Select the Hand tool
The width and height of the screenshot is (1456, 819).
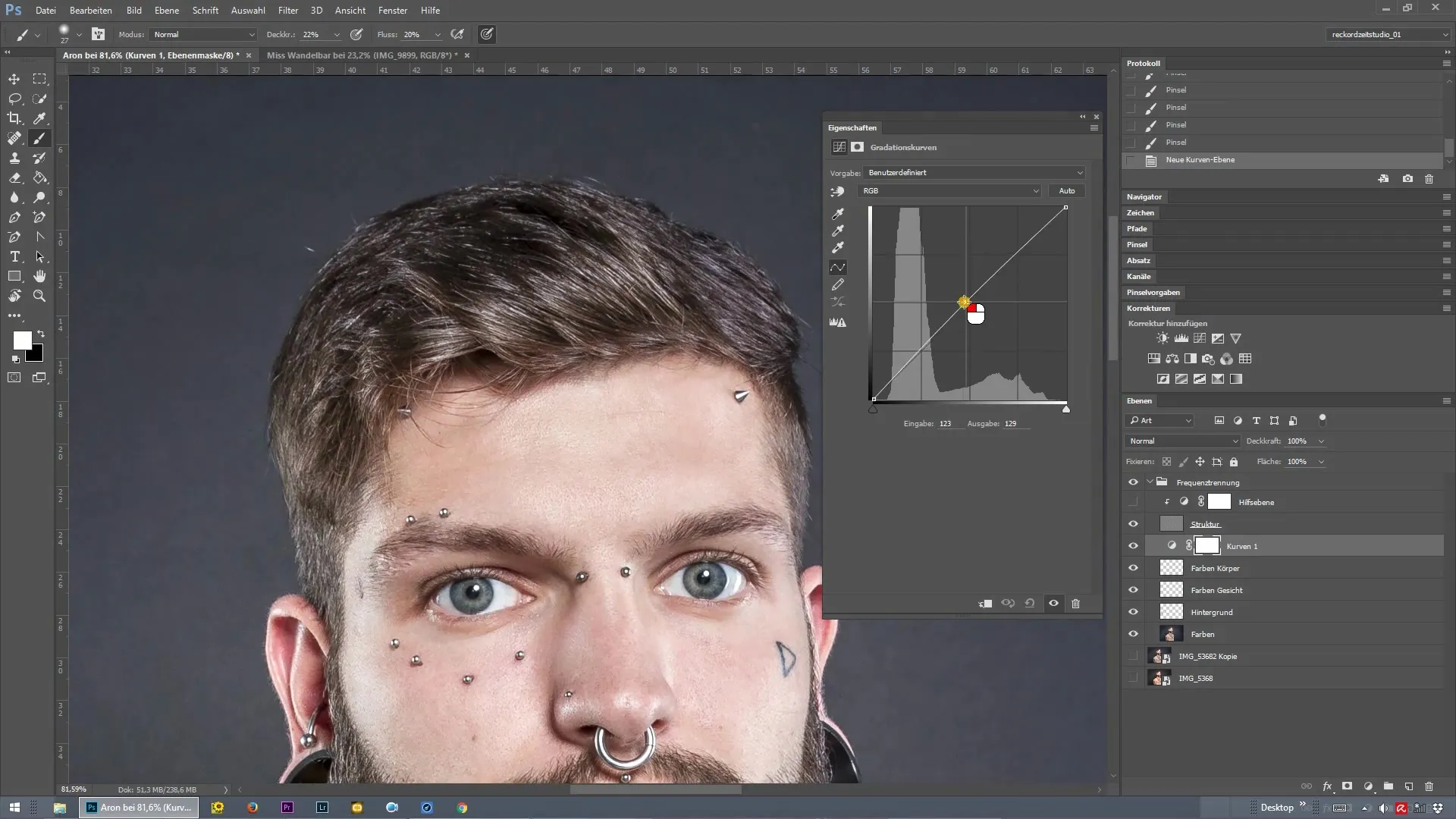[x=39, y=276]
